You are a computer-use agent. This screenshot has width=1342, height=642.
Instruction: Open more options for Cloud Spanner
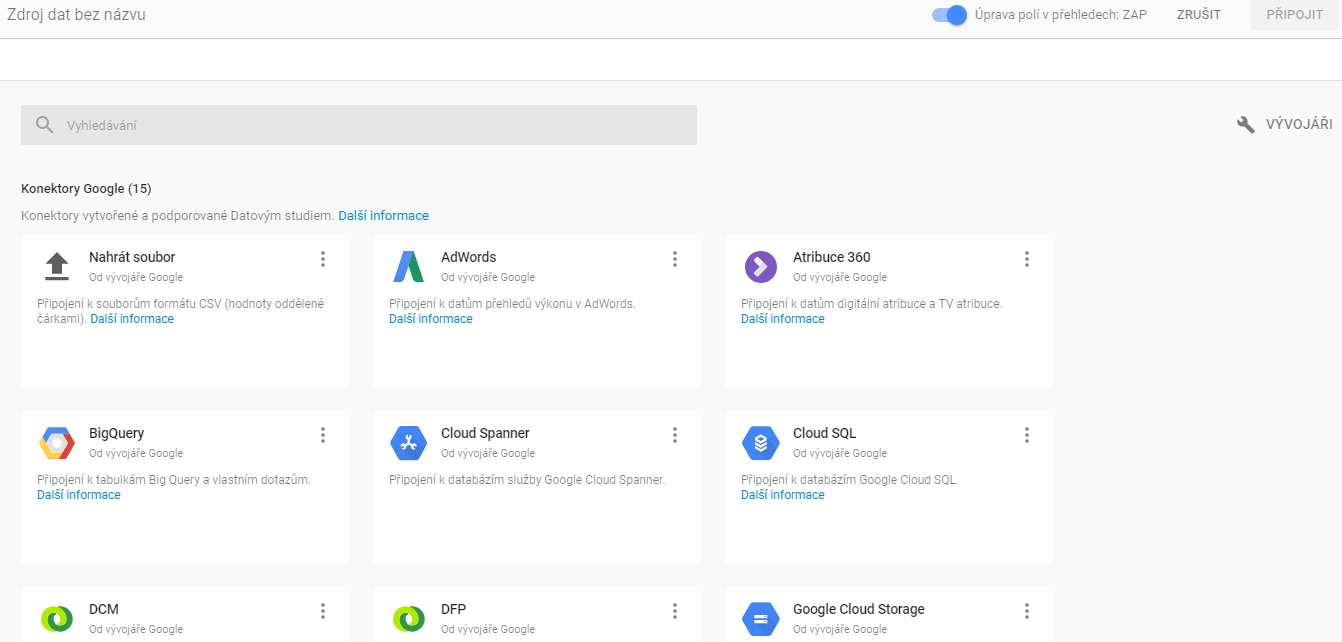click(x=675, y=435)
